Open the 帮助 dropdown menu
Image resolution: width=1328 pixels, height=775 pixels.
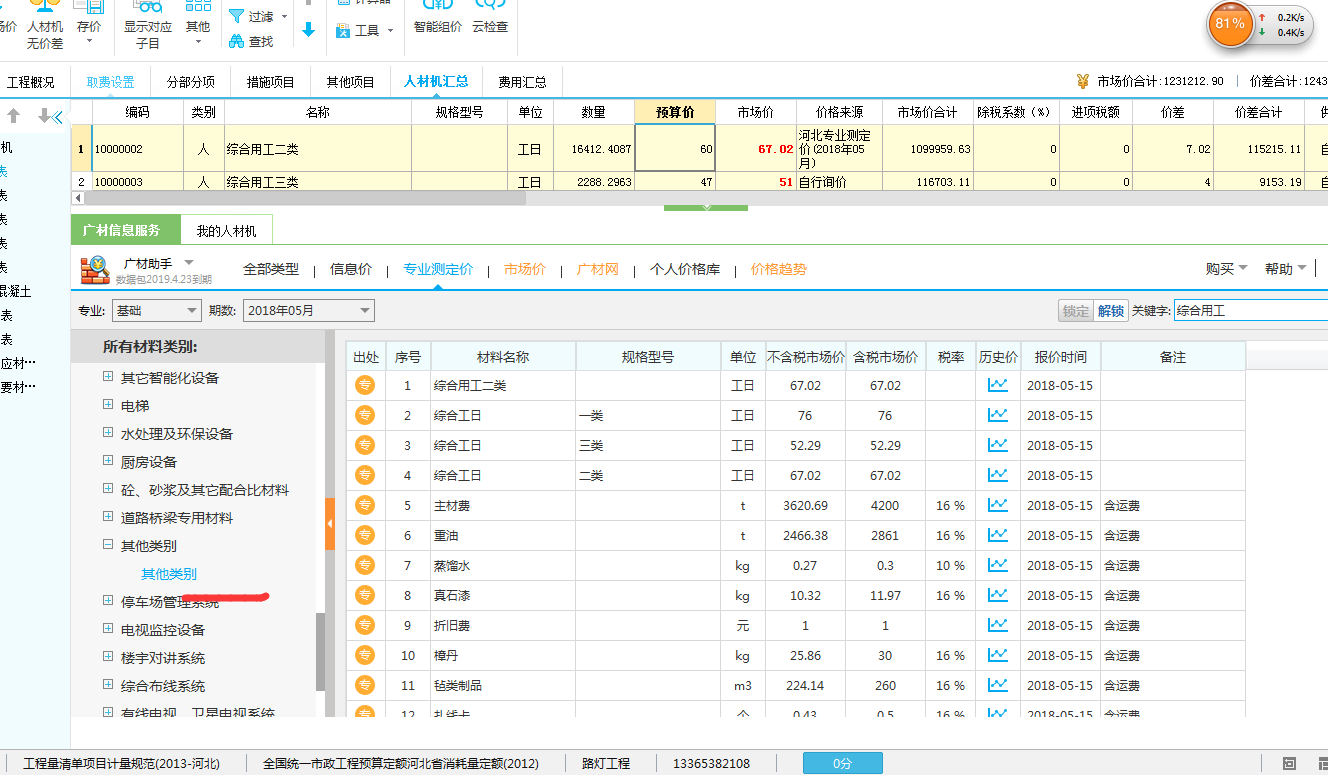coord(1286,269)
